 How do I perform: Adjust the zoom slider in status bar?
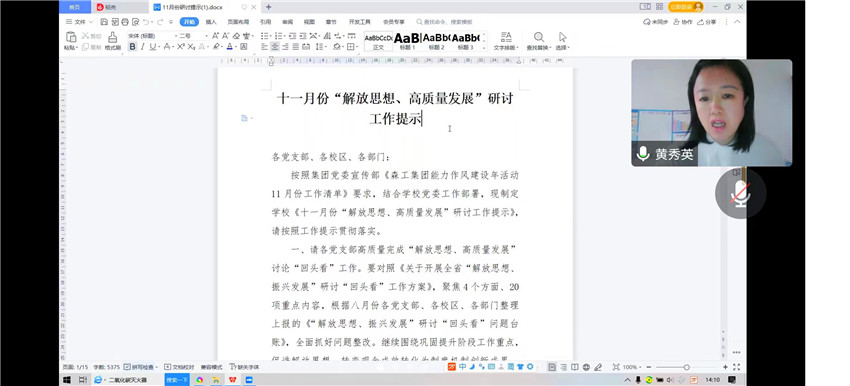686,367
